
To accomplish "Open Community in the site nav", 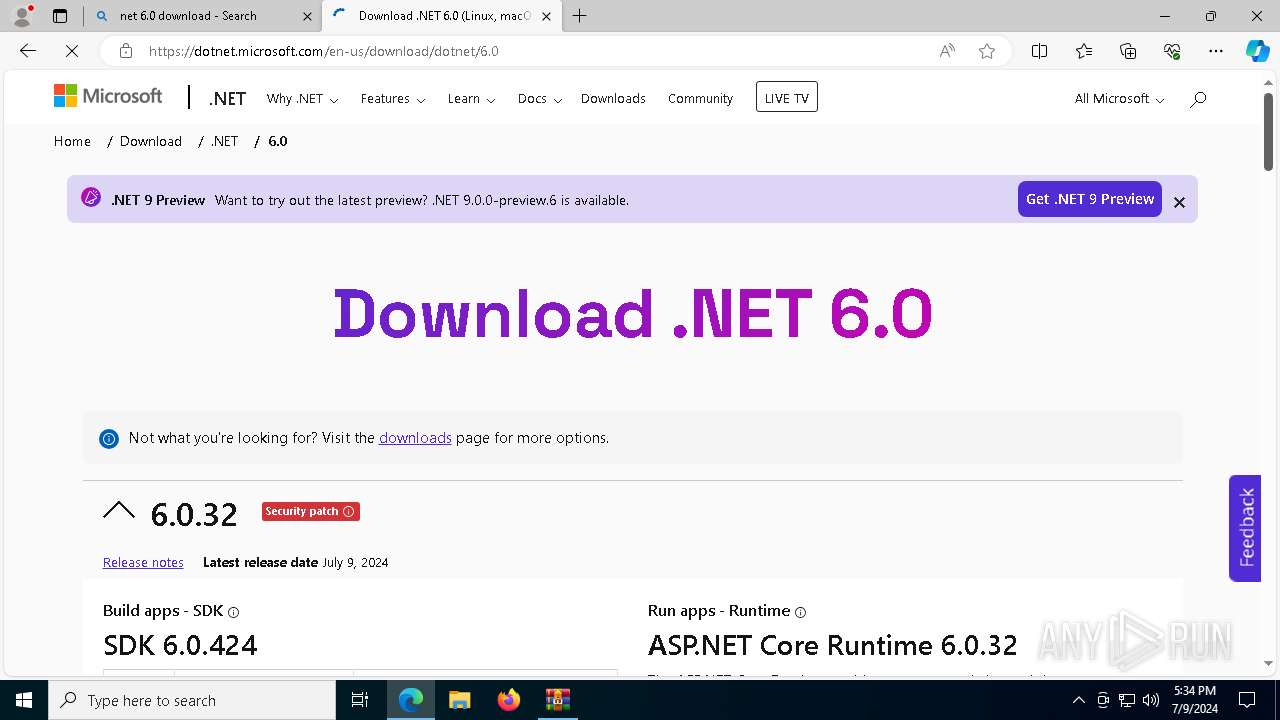I will 700,99.
